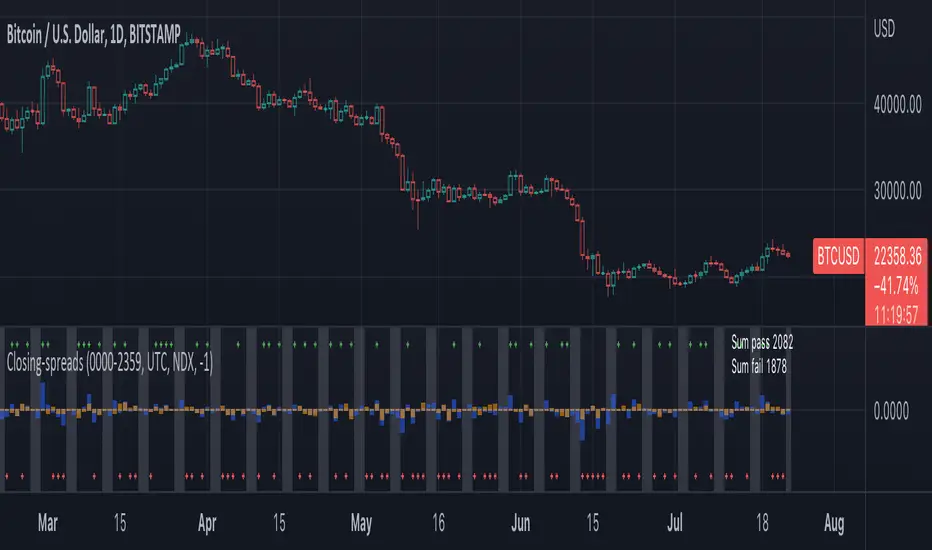Screen dimensions: 932x550
Task: Click the 16 date label on time axis
Action: tap(436, 521)
